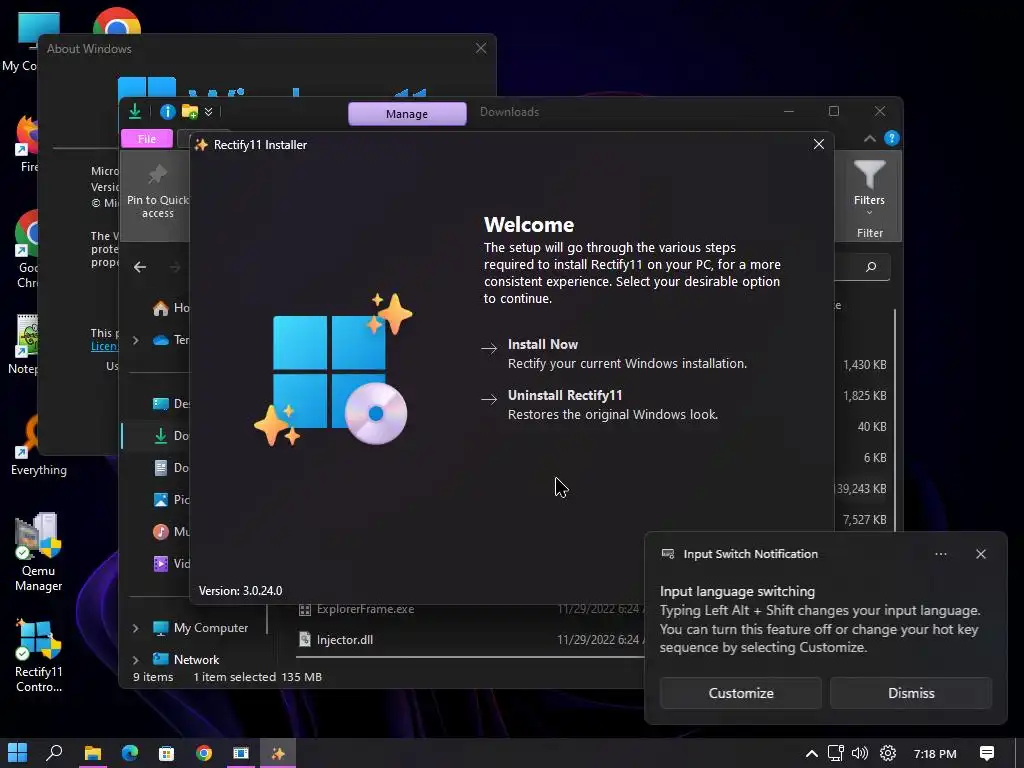Image resolution: width=1024 pixels, height=768 pixels.
Task: Click Customize in Input Switch Notification
Action: (741, 693)
